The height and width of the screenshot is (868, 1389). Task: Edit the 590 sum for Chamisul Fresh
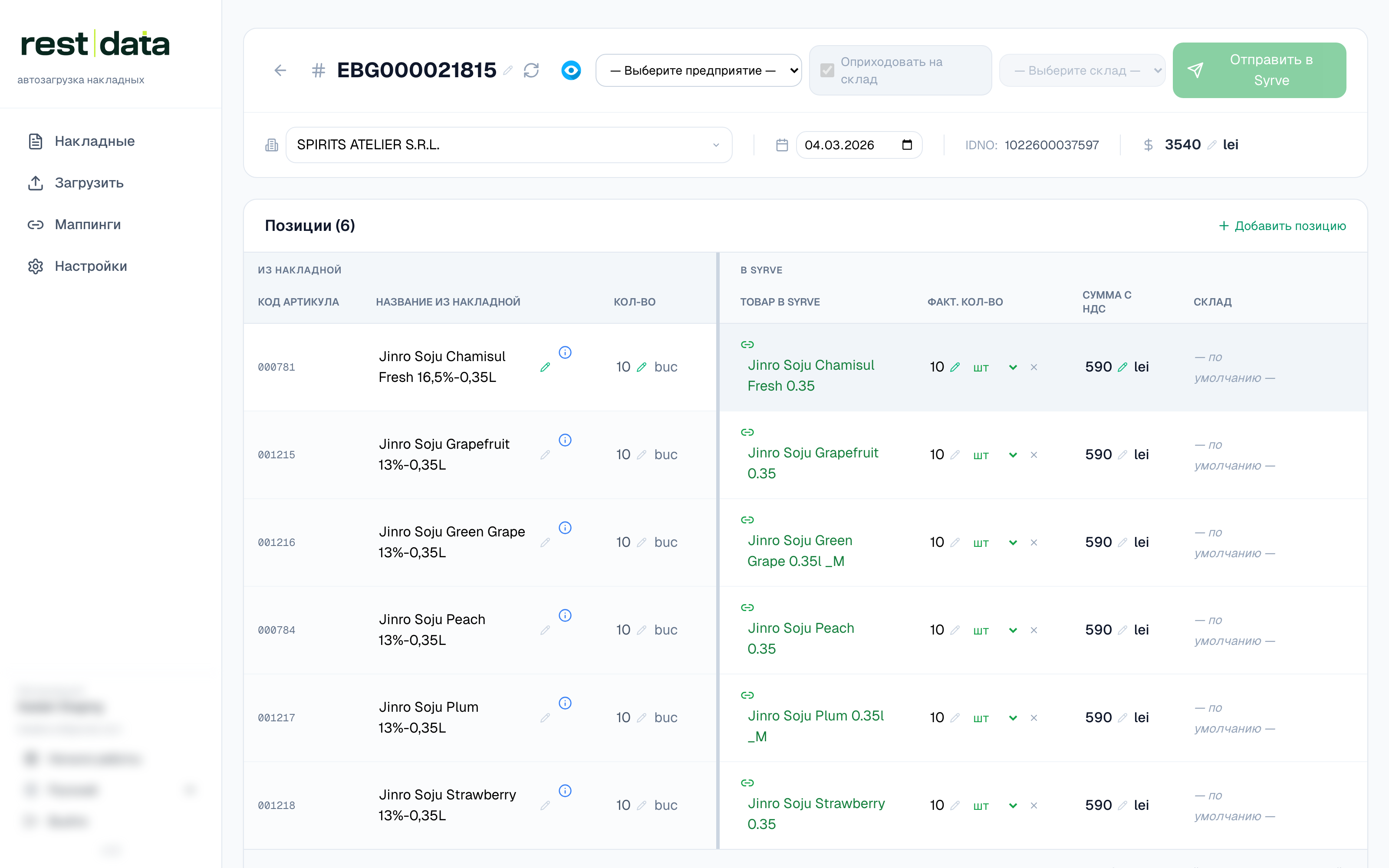(x=1122, y=368)
